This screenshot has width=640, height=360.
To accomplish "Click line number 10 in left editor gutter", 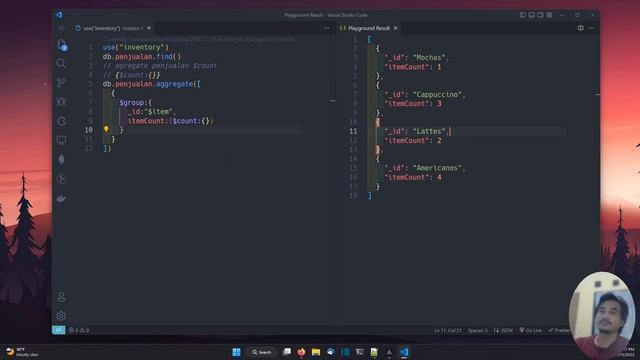I will click(89, 130).
